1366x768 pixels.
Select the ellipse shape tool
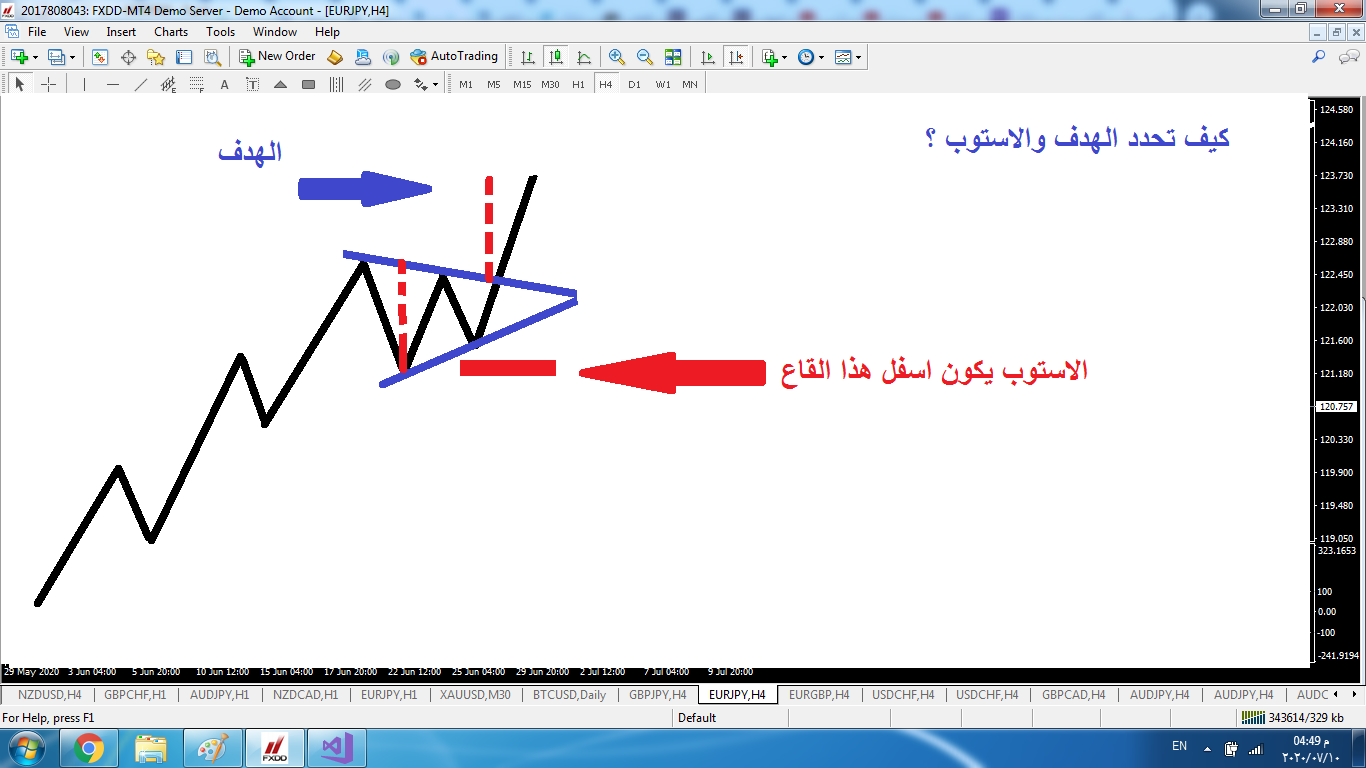(392, 85)
